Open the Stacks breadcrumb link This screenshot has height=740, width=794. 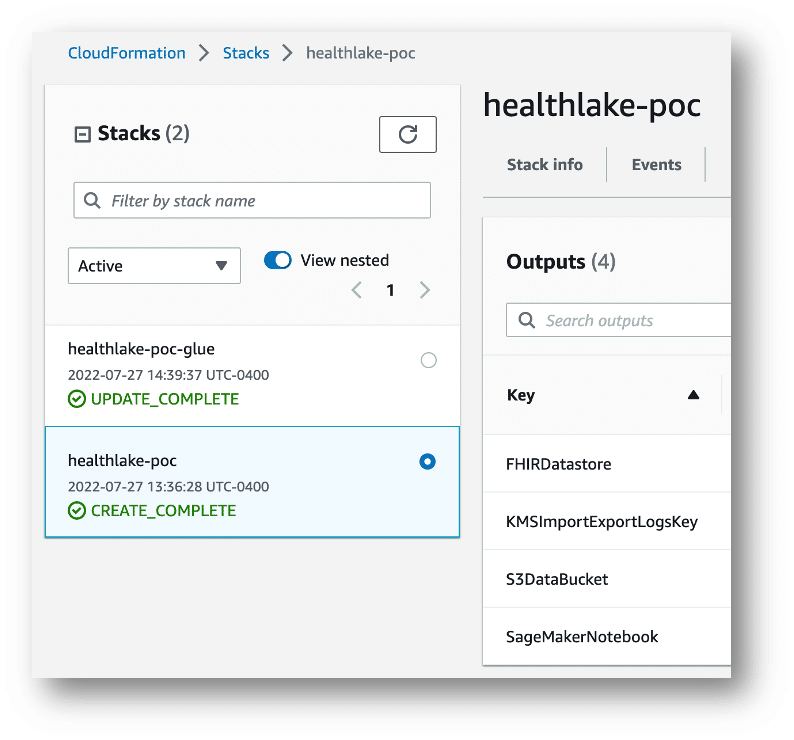[246, 53]
